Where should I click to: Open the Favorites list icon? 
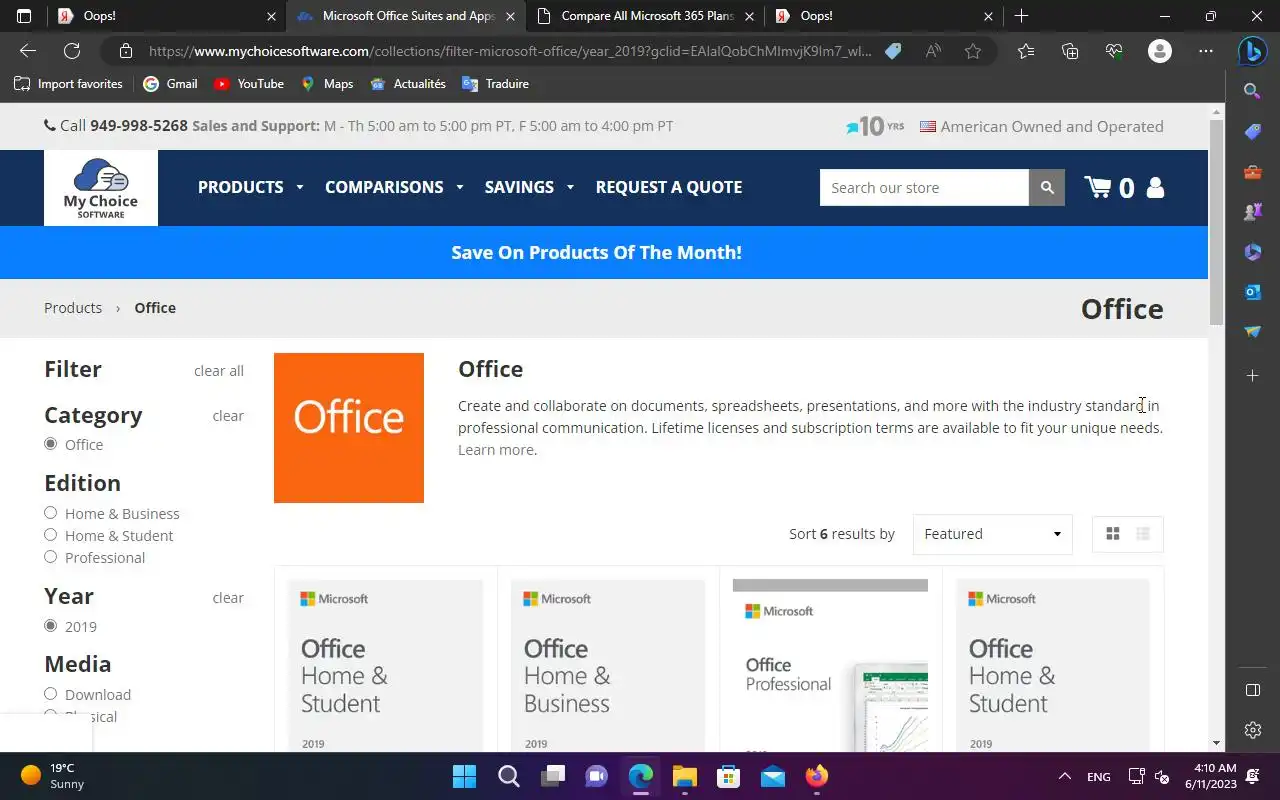coord(1026,51)
